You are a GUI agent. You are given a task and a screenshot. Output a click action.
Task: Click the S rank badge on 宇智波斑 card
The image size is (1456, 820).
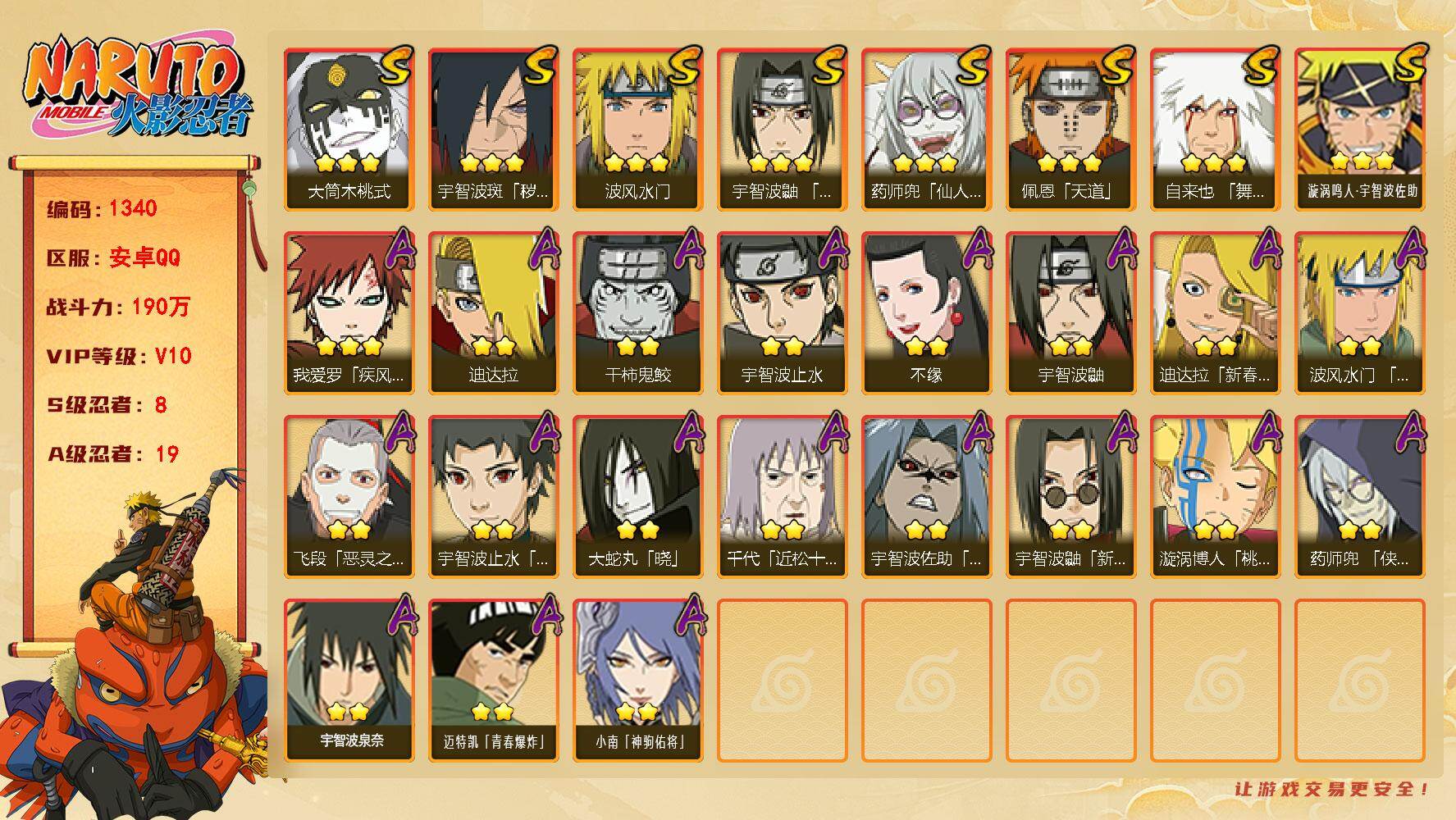tap(539, 67)
